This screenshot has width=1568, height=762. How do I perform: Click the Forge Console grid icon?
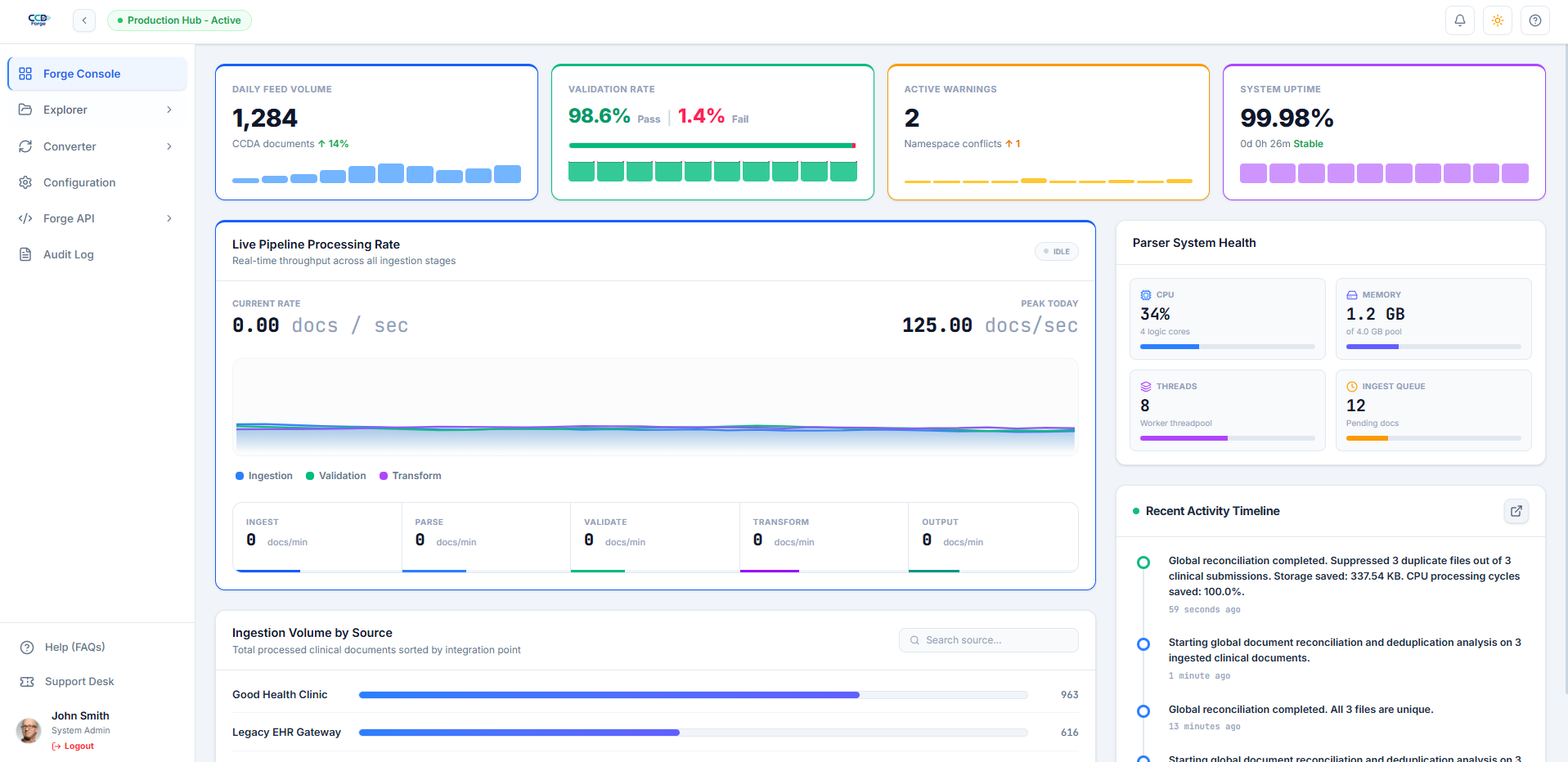tap(25, 74)
